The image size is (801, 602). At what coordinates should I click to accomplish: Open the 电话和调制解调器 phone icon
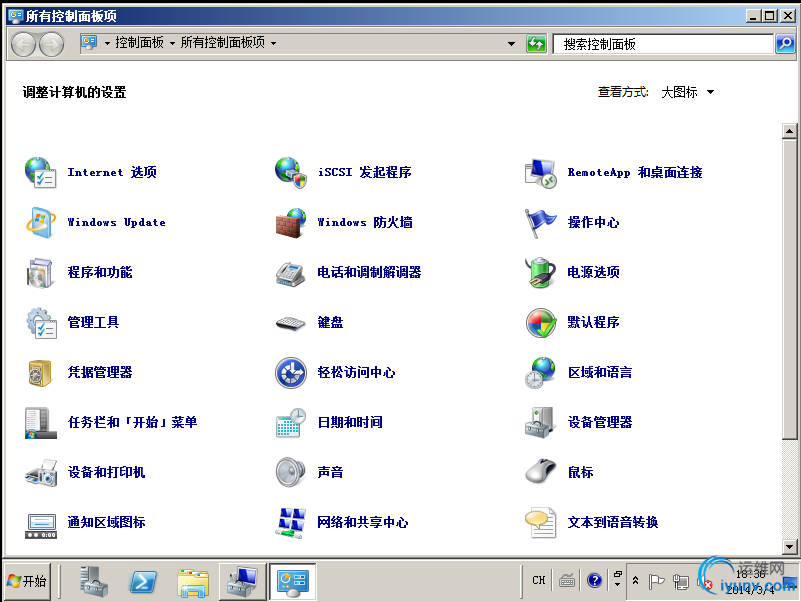coord(291,272)
